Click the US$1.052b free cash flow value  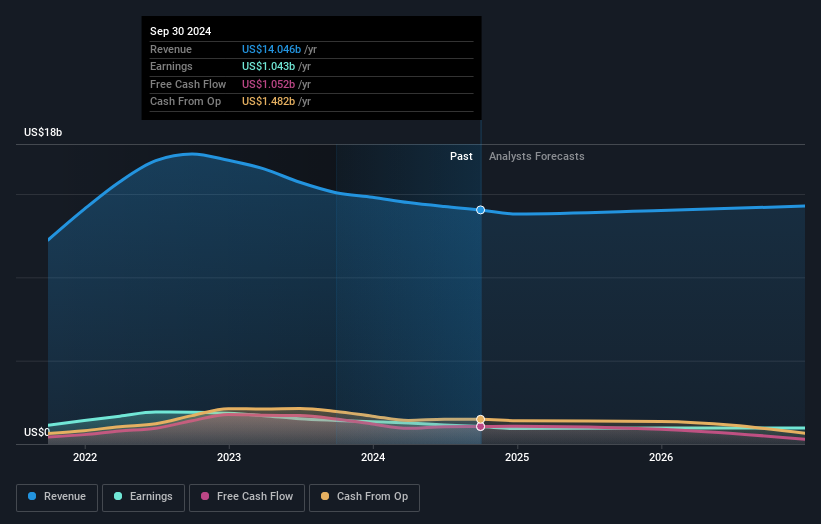[268, 84]
